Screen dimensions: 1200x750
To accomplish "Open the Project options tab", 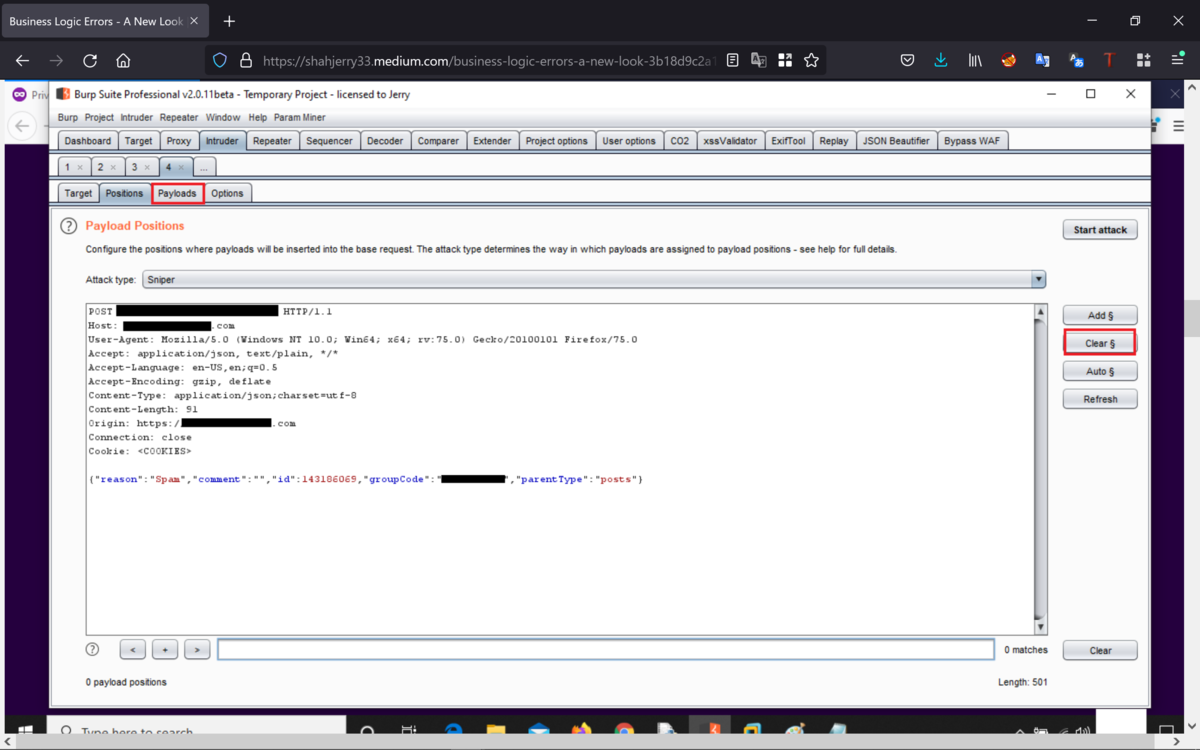I will coord(557,141).
